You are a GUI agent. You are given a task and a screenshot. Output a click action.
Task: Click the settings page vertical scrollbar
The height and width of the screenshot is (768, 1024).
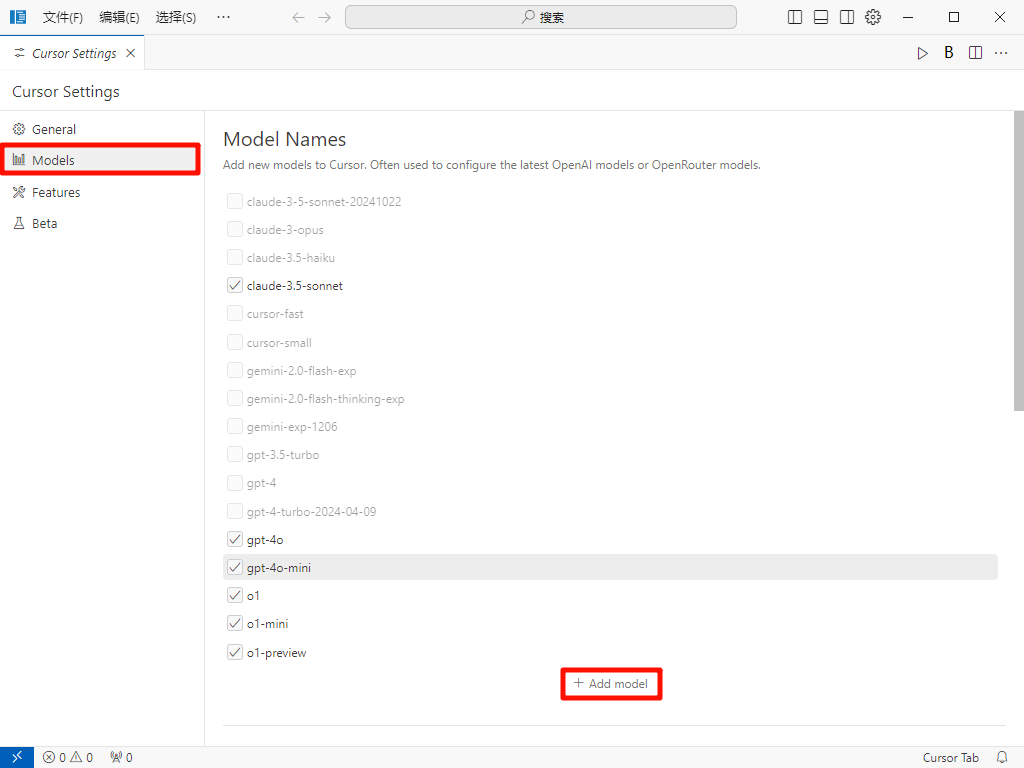[1018, 261]
